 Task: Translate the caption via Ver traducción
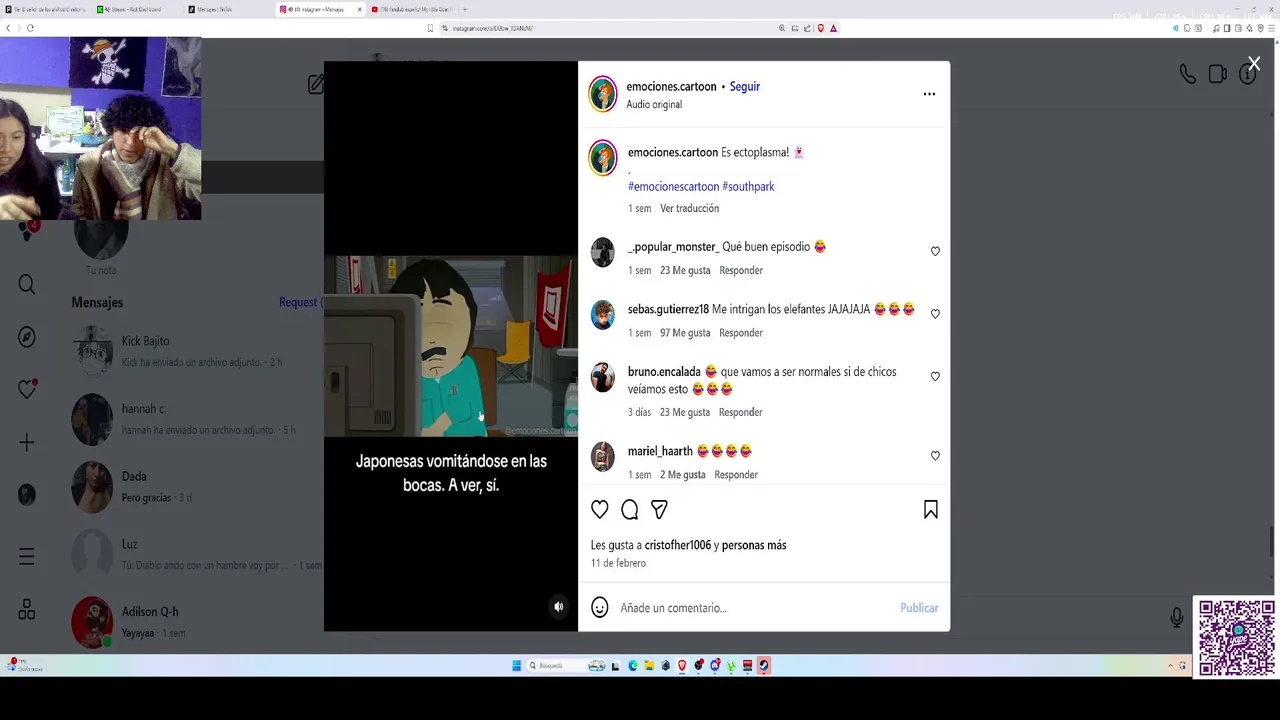[689, 208]
